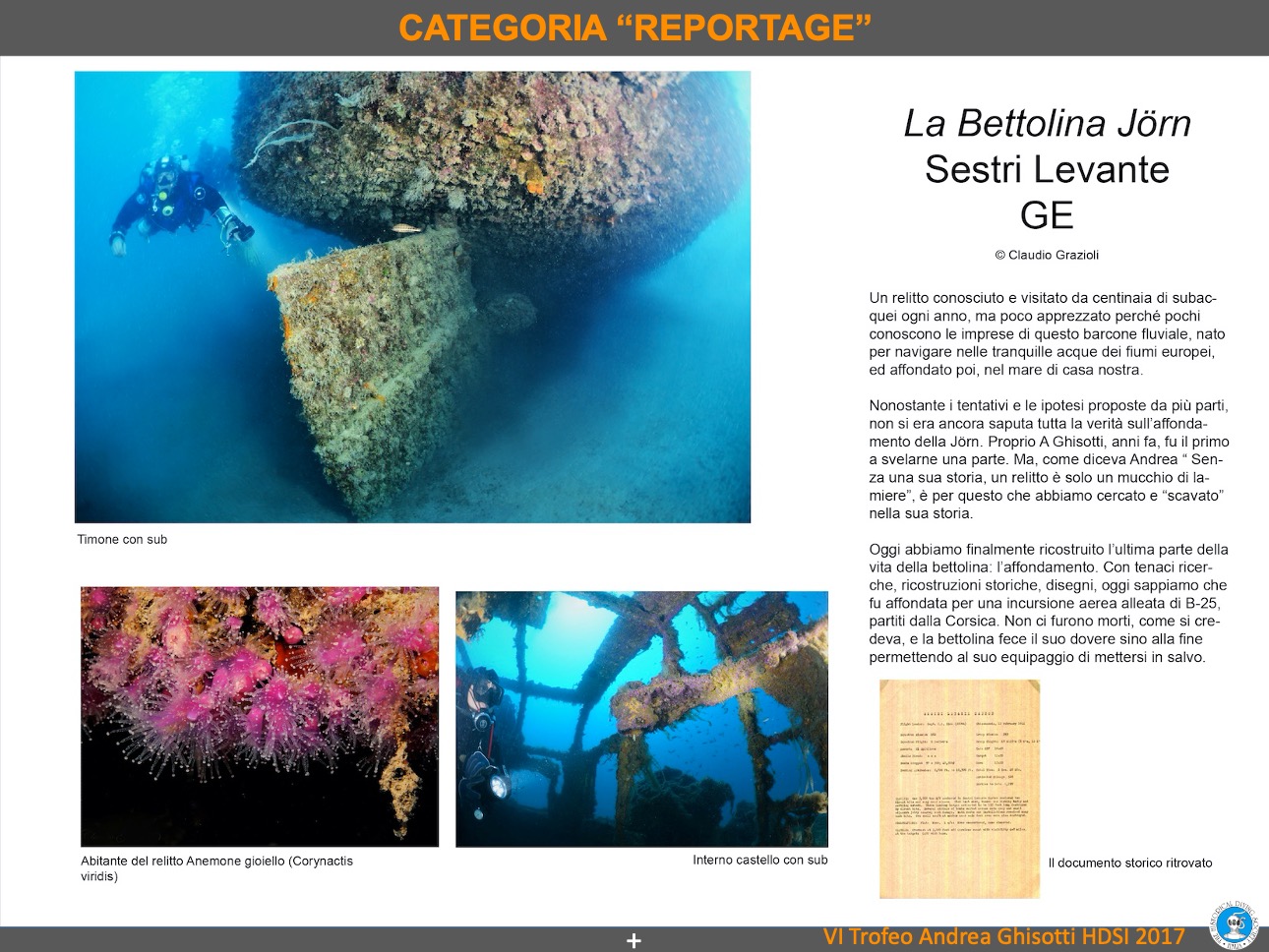Click 'VI Trofeo Andrea Ghisotti HDSI 2017' footer

click(1004, 937)
